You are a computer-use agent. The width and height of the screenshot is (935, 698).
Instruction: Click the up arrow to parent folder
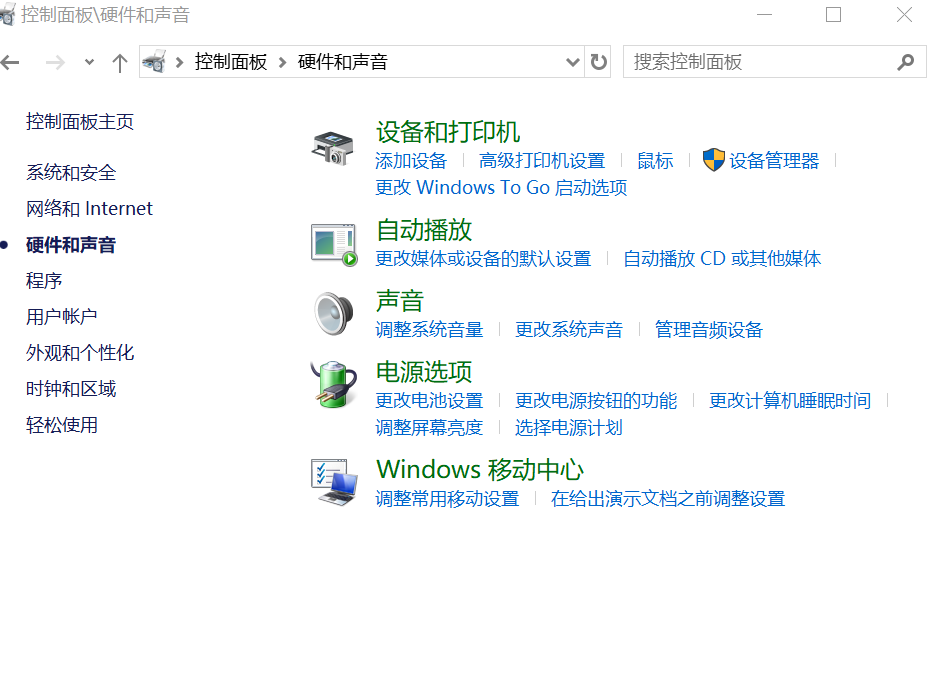tap(120, 63)
